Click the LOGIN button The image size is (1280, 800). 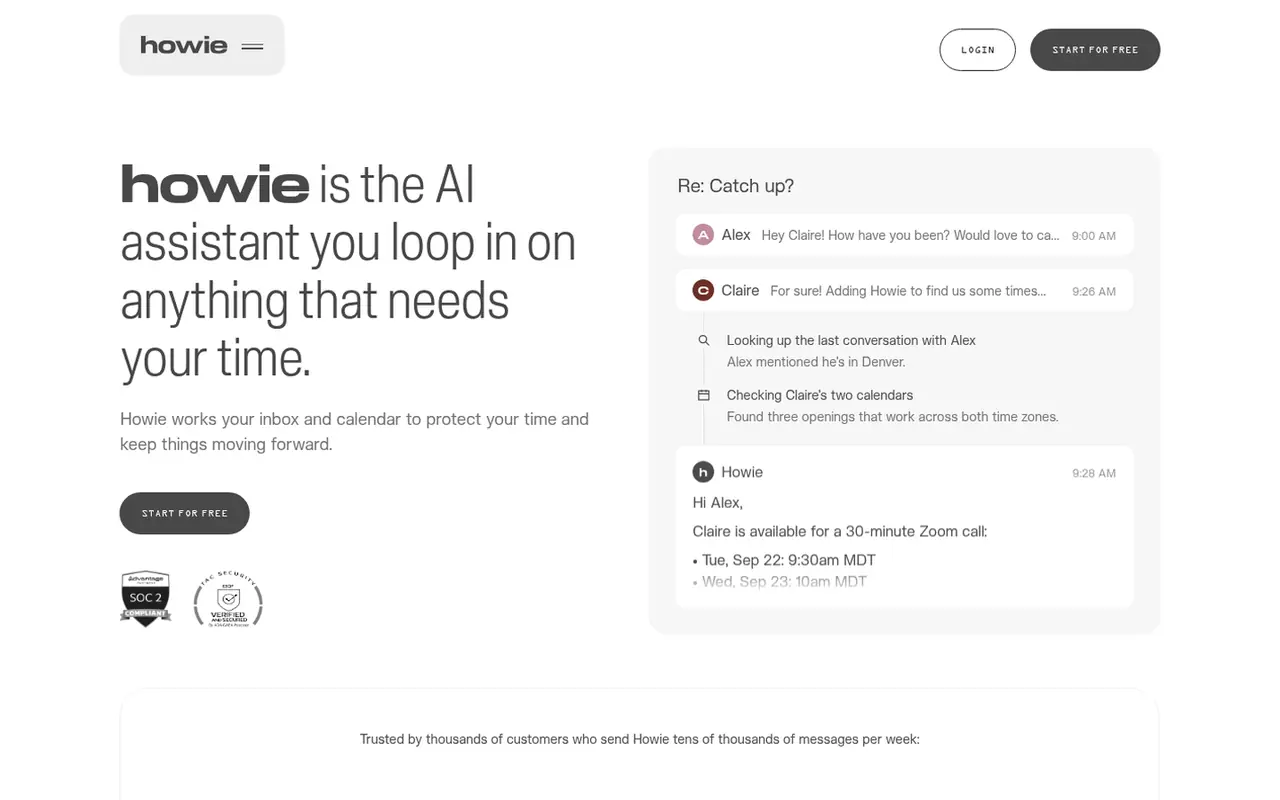click(x=977, y=50)
